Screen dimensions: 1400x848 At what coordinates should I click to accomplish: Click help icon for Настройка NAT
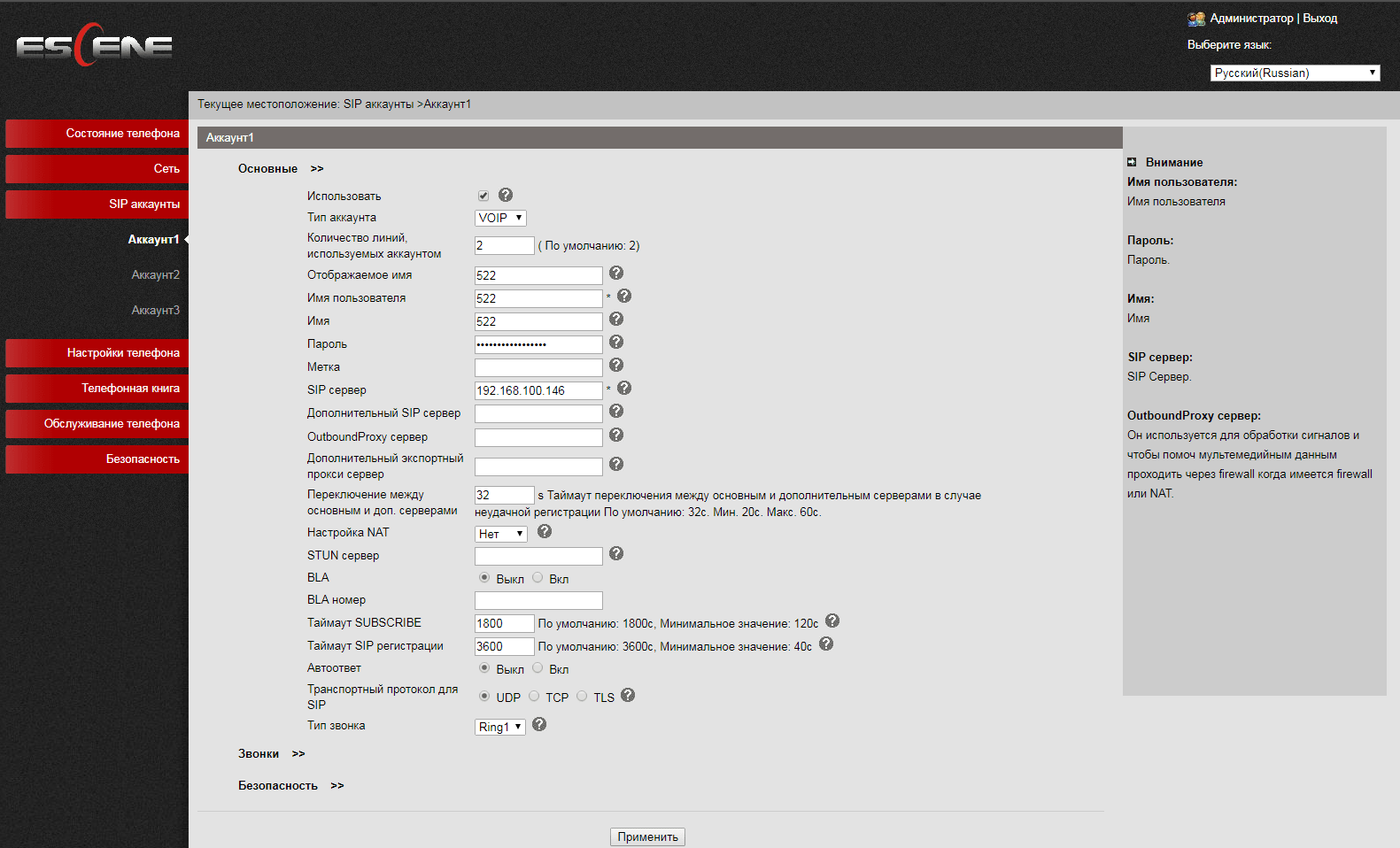[x=545, y=531]
